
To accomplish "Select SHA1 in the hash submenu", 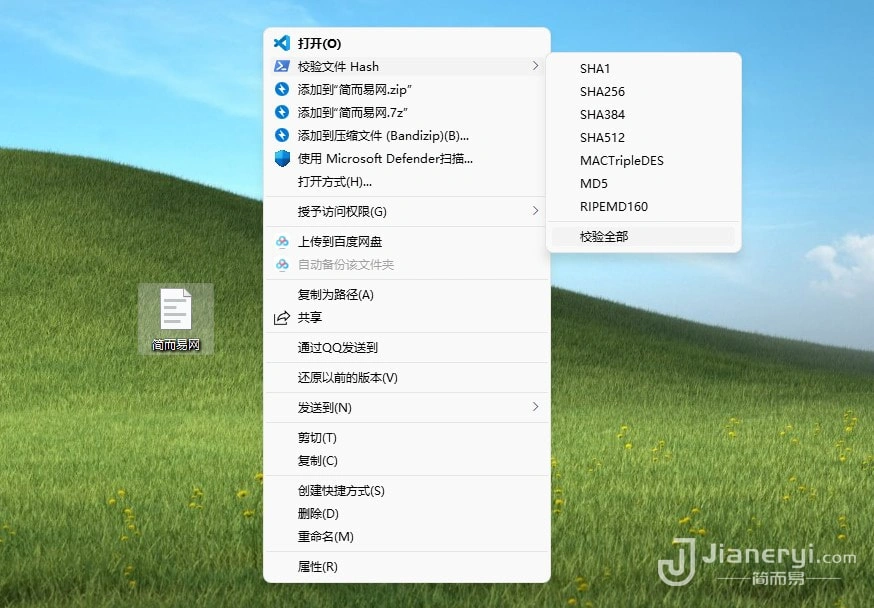I will click(644, 69).
